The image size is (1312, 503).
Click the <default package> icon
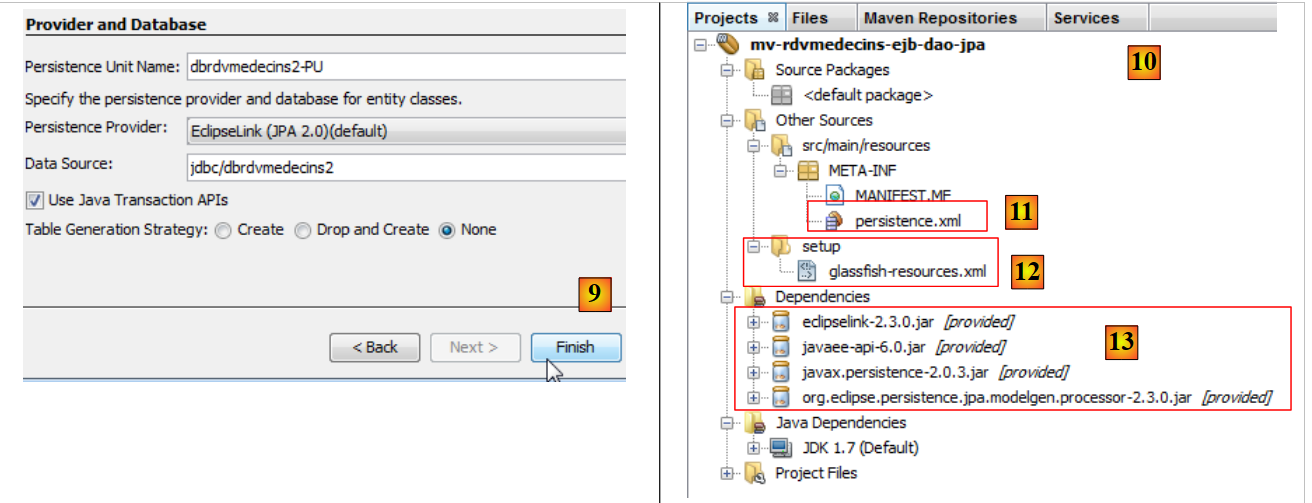(782, 95)
